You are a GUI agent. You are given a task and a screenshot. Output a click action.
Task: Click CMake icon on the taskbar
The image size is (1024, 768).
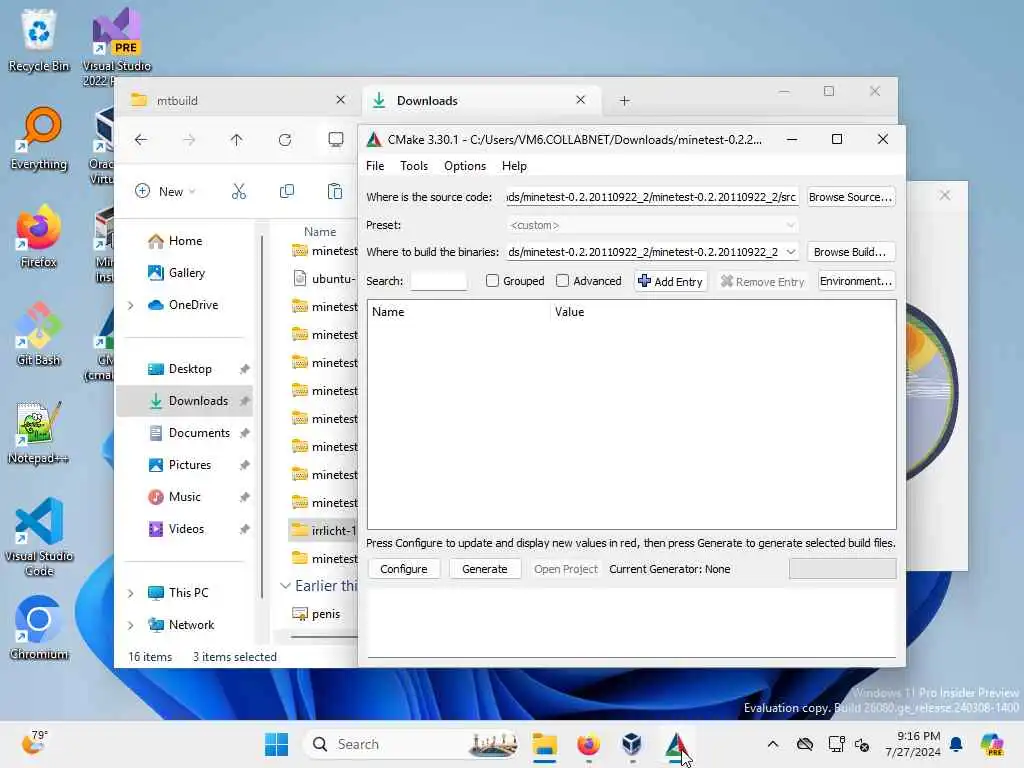pos(677,744)
